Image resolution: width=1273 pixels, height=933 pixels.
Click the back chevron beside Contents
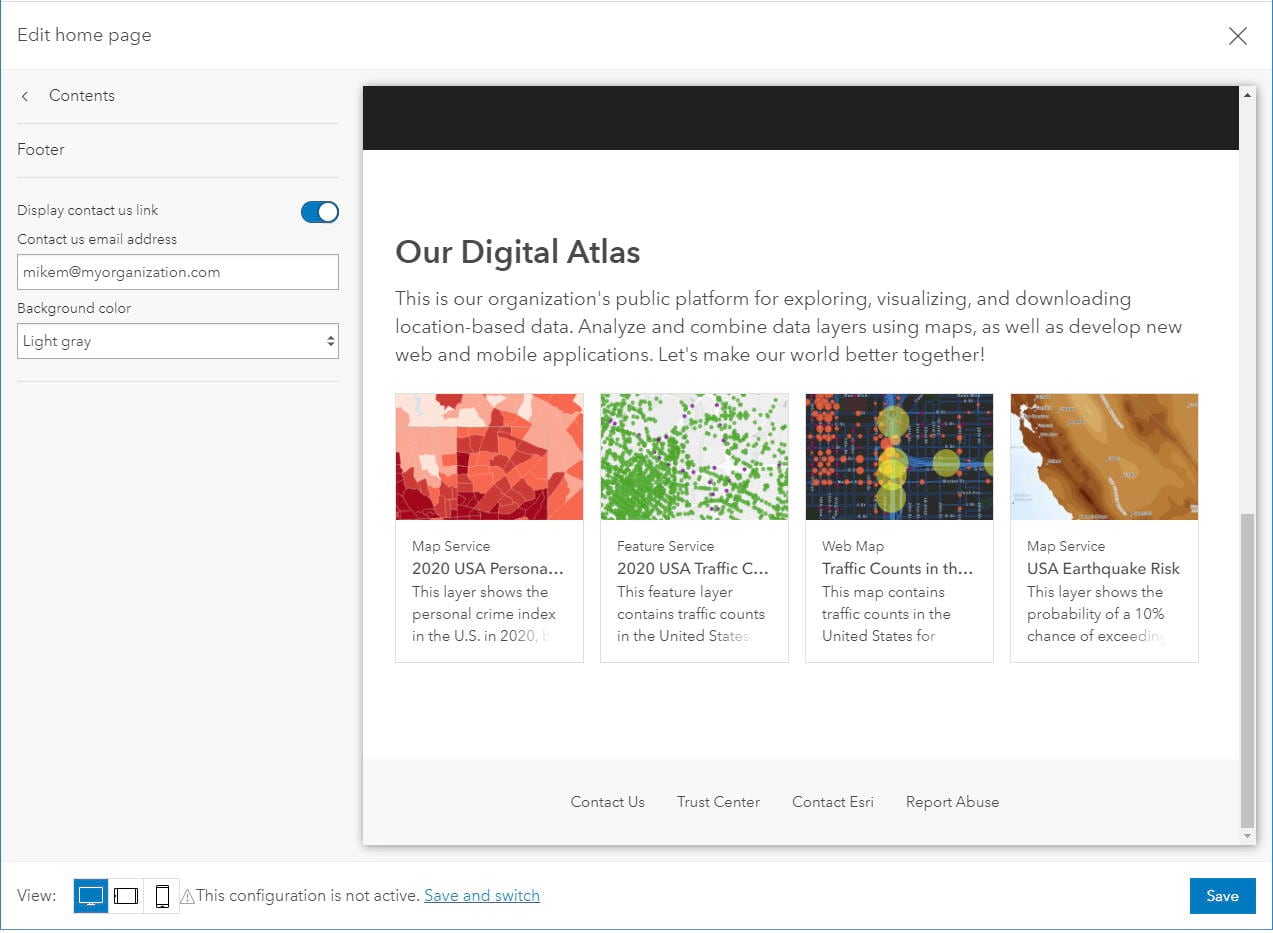pyautogui.click(x=25, y=96)
